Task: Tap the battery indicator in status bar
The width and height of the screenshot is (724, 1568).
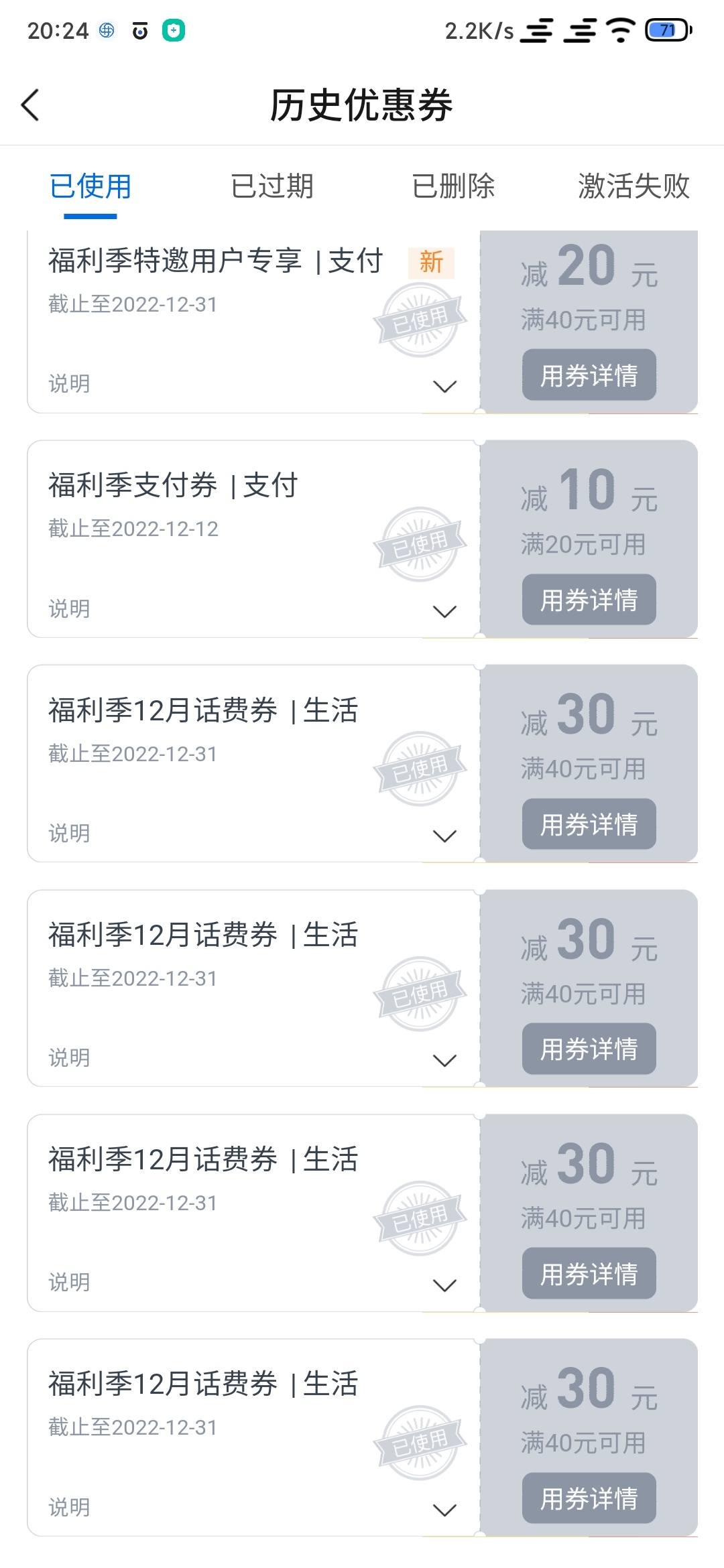Action: point(668,30)
